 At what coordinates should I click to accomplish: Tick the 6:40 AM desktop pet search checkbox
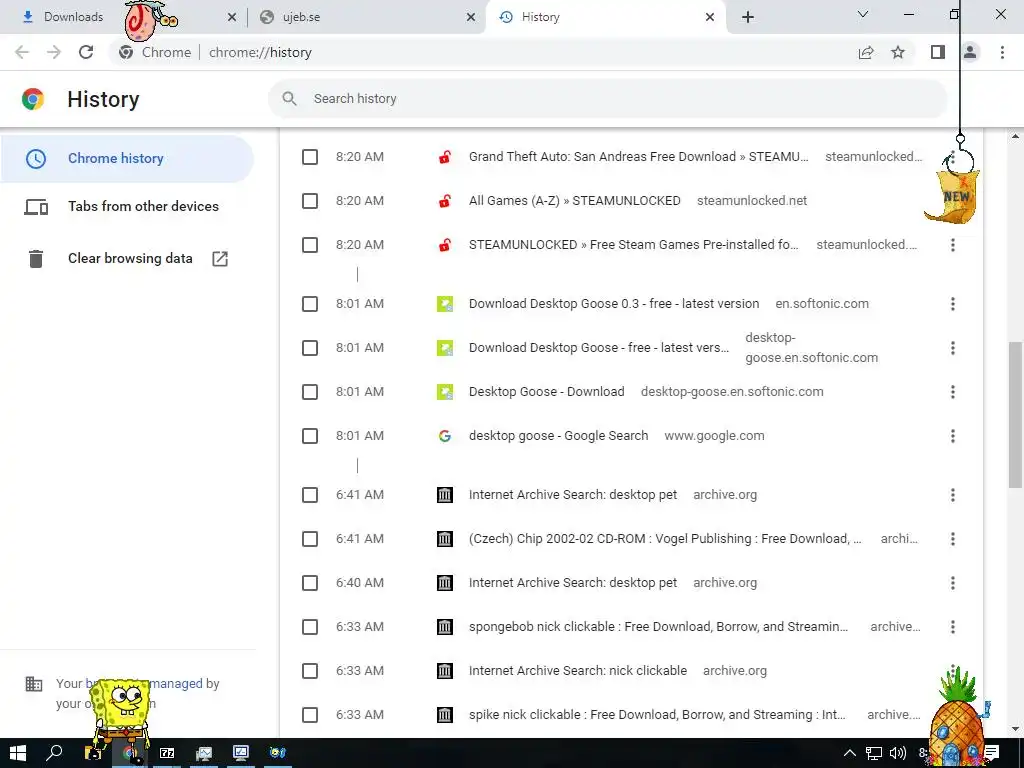(310, 583)
